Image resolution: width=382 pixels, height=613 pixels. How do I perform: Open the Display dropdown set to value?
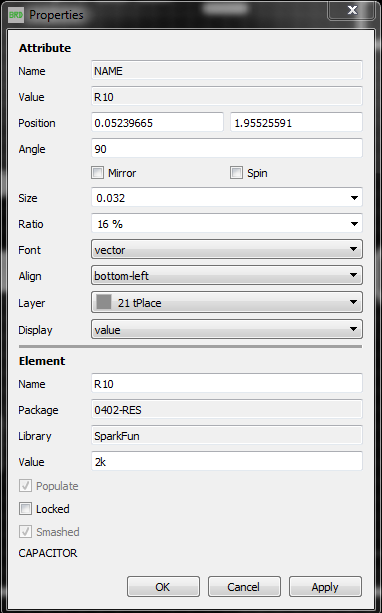click(x=227, y=330)
